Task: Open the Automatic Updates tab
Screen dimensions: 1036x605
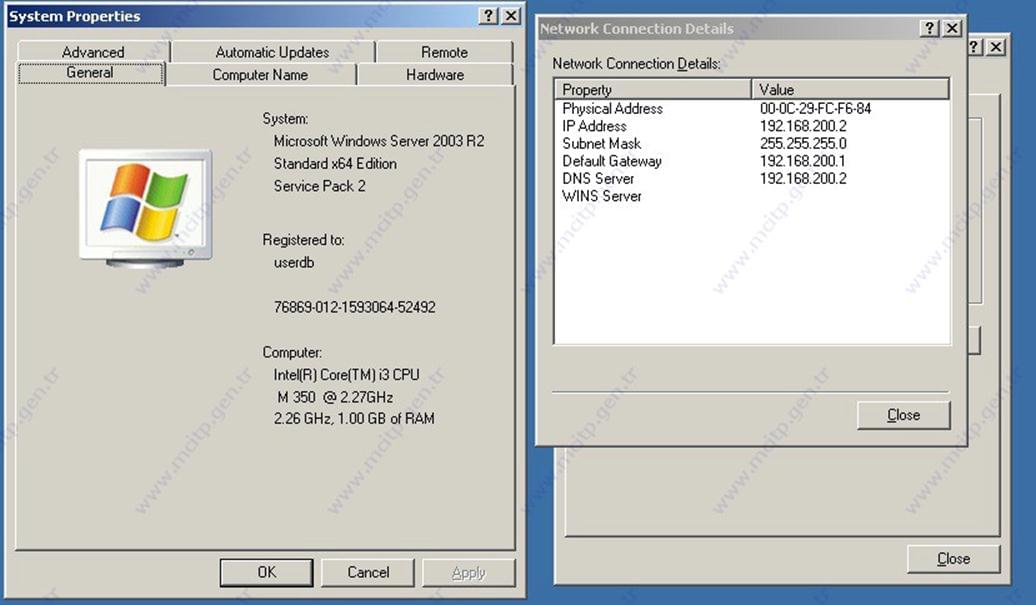Action: point(272,52)
